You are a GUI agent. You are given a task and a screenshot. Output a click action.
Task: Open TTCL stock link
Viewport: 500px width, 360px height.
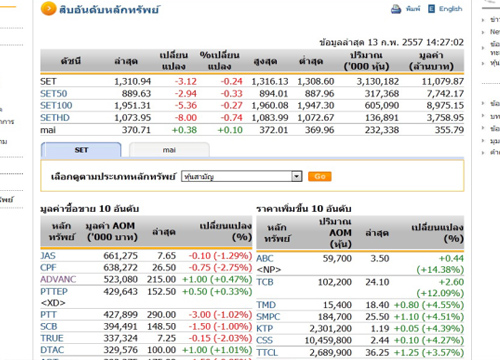267,352
